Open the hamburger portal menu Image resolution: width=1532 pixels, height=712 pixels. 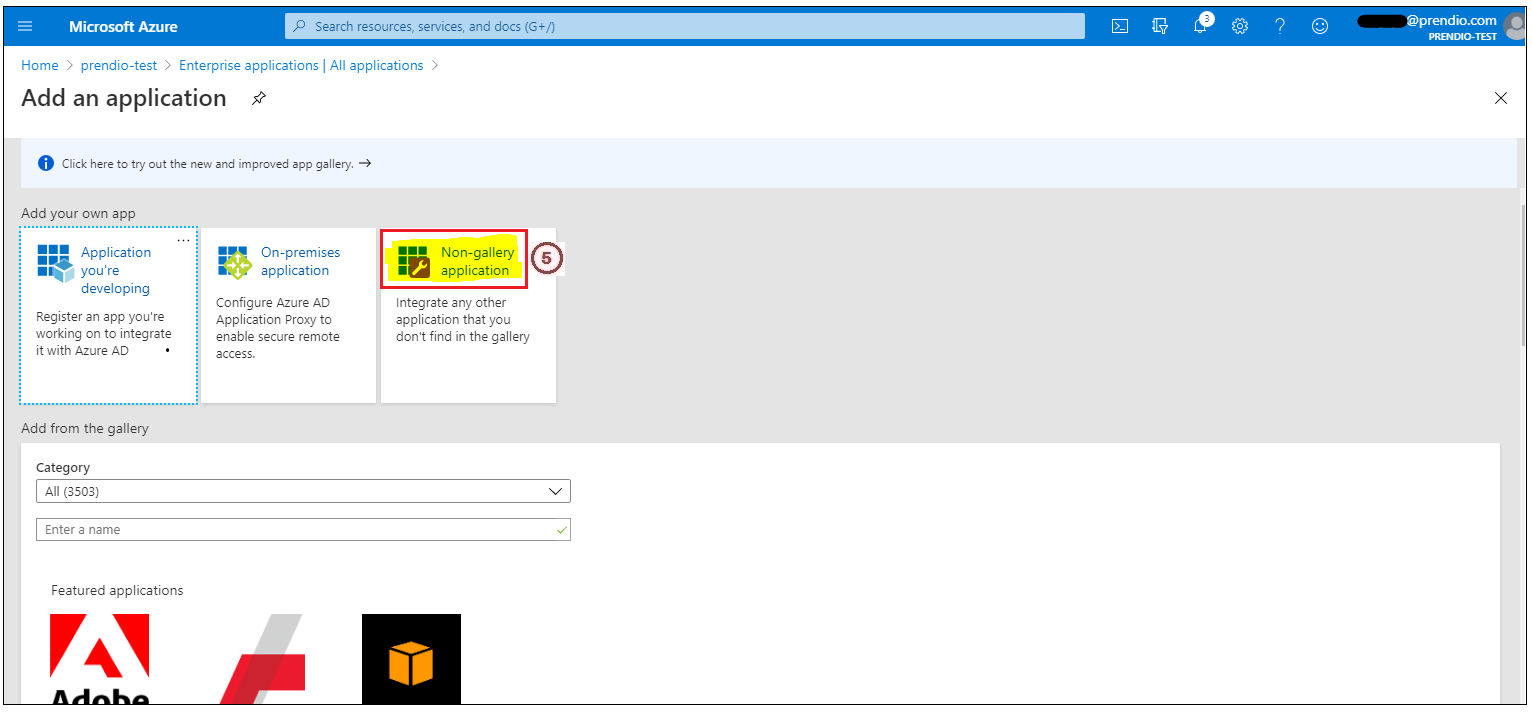point(25,27)
